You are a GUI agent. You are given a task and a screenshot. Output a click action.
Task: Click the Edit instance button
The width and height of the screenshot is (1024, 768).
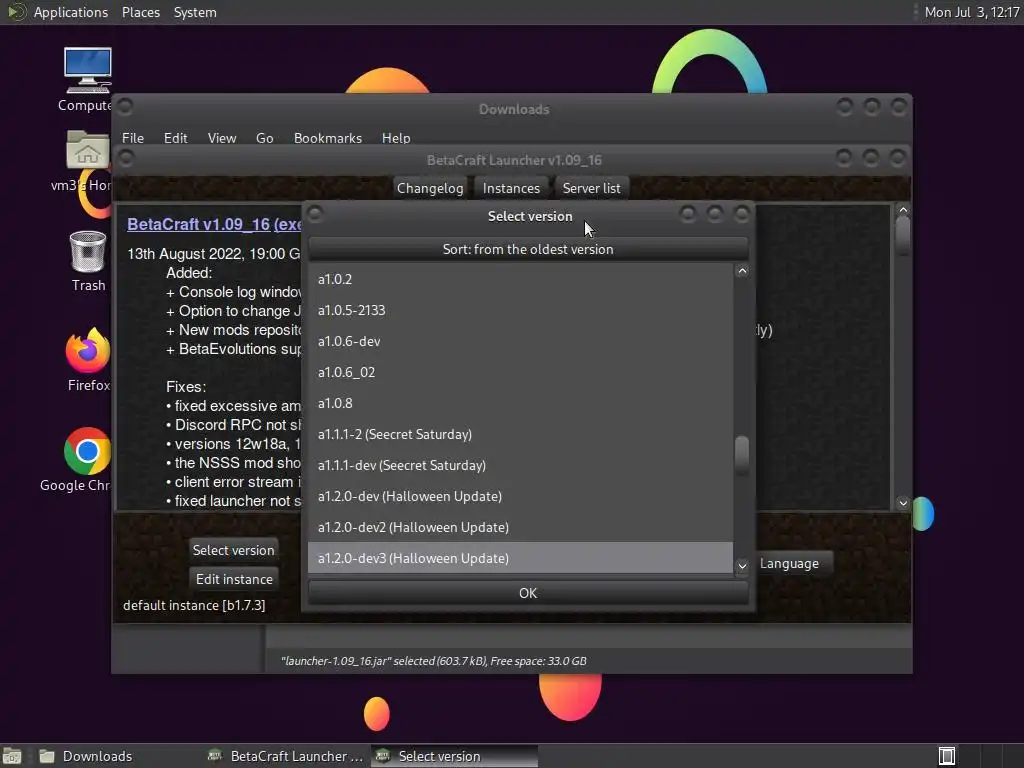pos(234,579)
